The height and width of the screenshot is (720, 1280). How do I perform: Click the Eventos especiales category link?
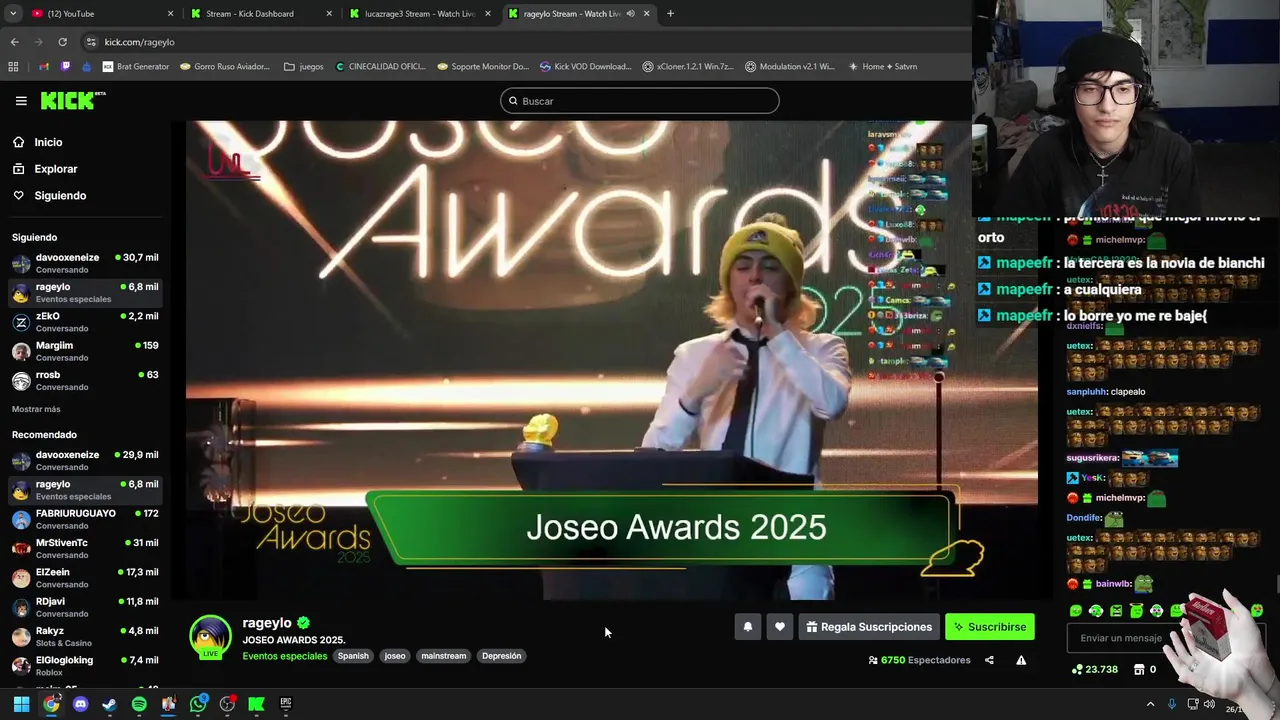point(285,656)
